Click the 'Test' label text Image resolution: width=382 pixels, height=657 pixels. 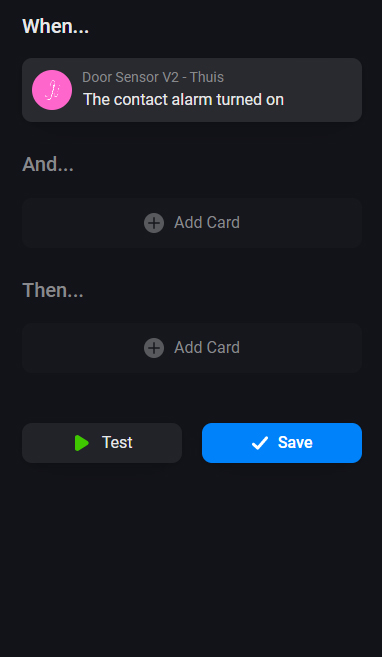click(117, 442)
